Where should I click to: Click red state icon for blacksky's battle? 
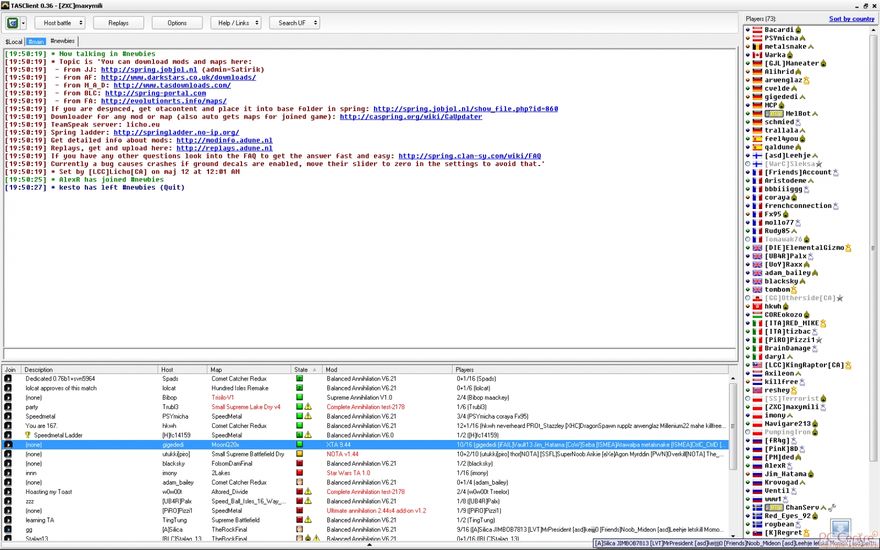(x=298, y=463)
